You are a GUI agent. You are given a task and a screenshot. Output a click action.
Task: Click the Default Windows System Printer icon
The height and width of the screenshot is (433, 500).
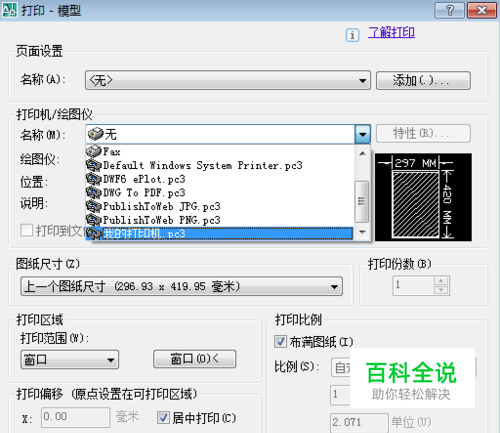pyautogui.click(x=94, y=165)
